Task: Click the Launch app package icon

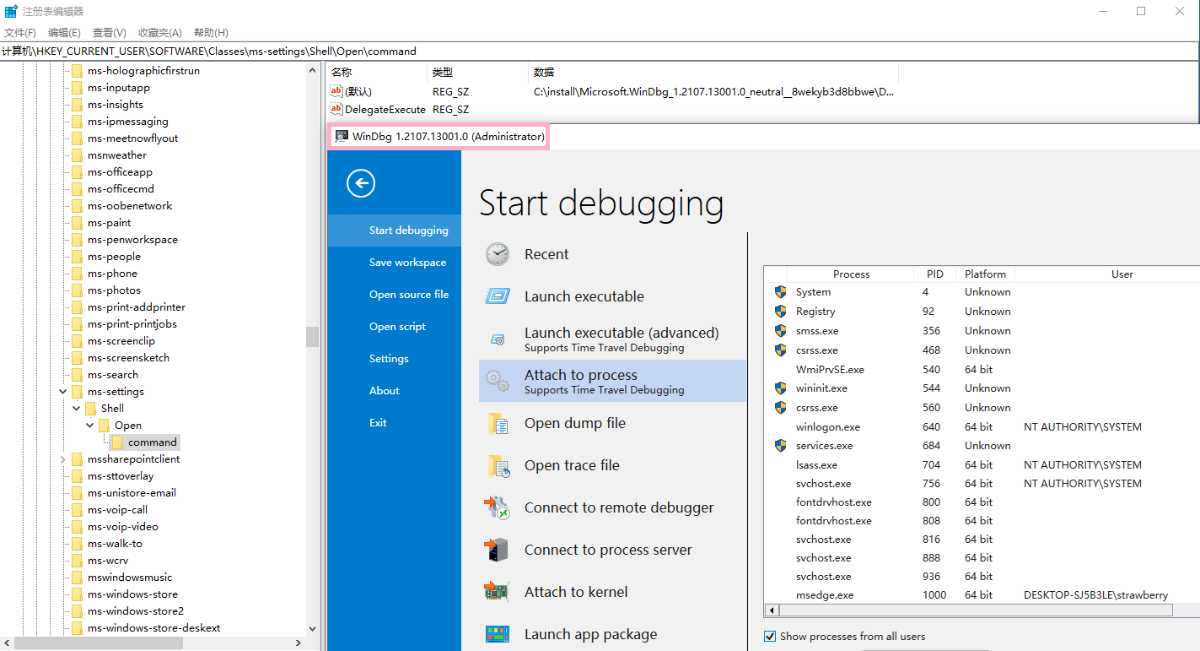Action: pos(497,634)
